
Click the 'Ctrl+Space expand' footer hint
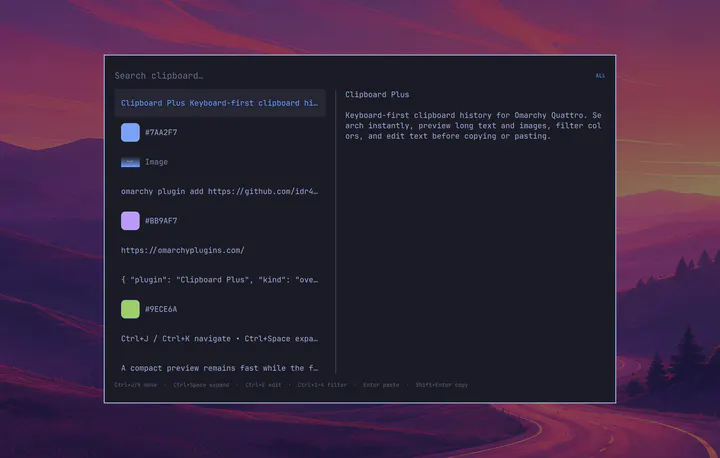pyautogui.click(x=201, y=385)
